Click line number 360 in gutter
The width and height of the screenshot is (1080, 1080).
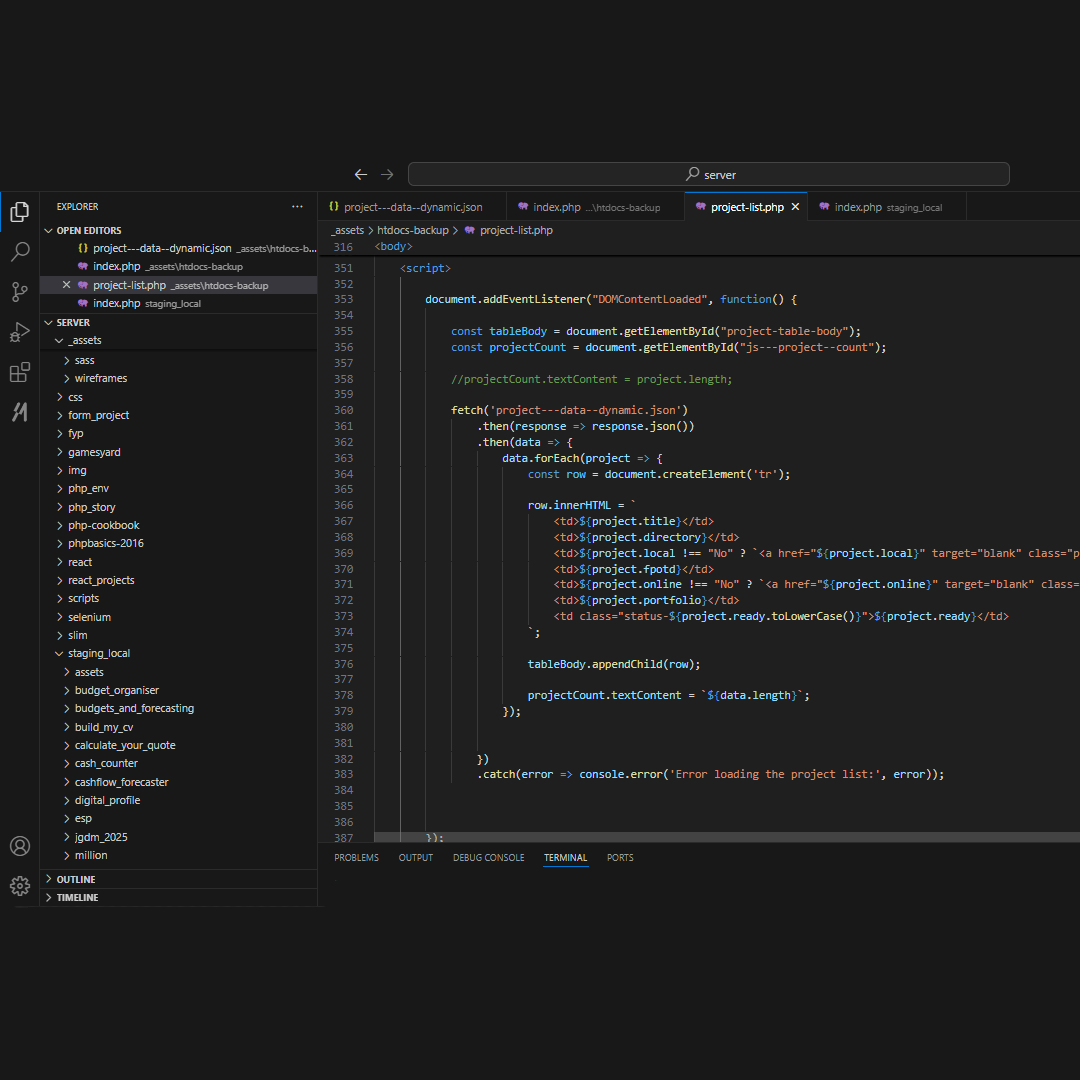(x=343, y=411)
